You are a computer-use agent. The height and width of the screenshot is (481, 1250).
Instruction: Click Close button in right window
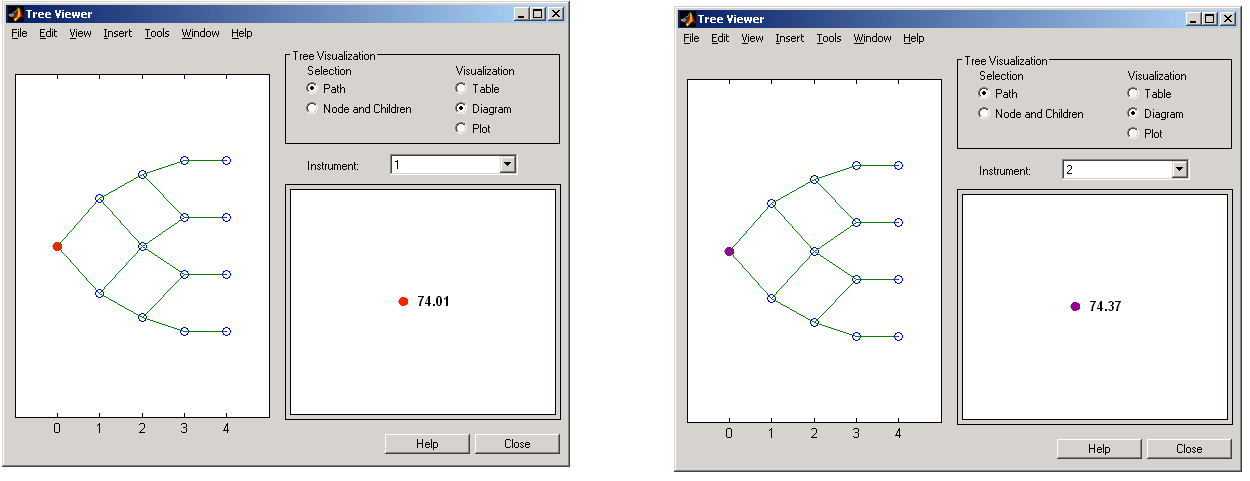point(1189,449)
